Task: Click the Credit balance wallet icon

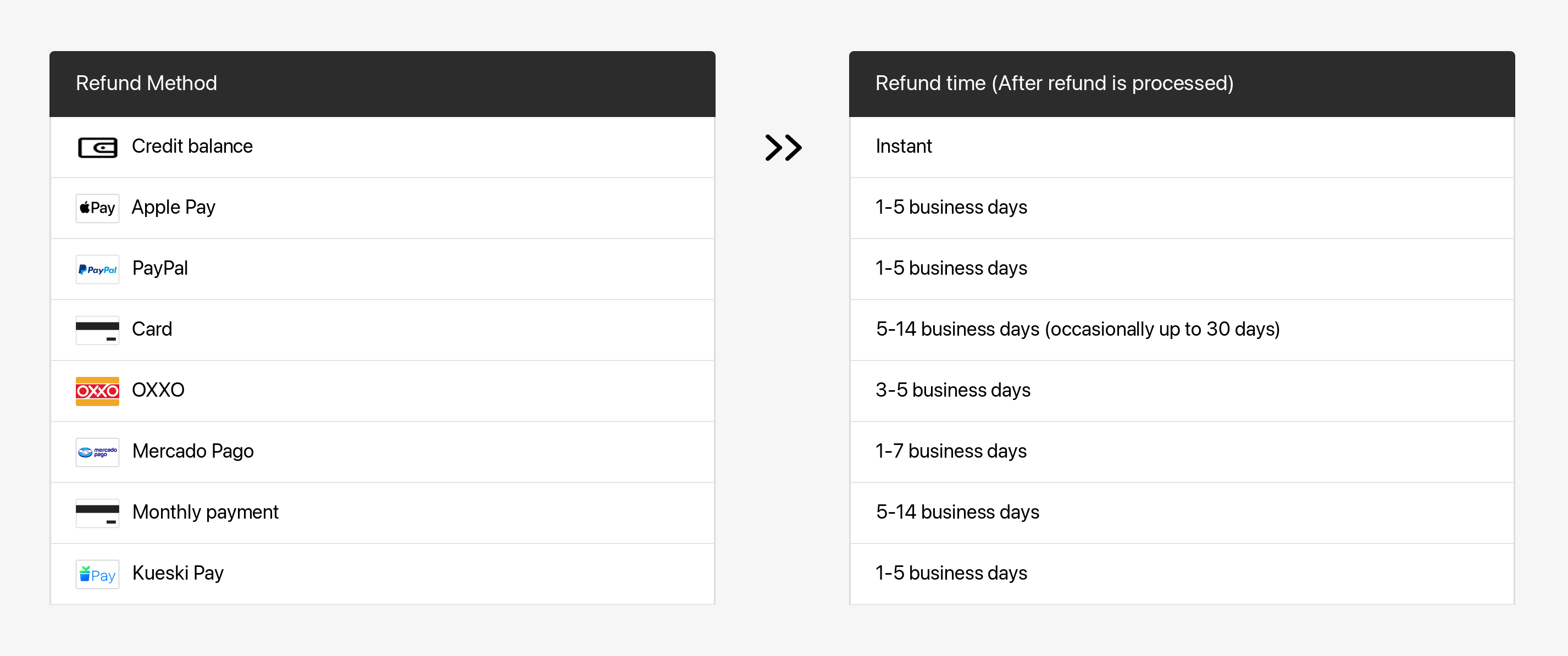Action: [x=97, y=147]
